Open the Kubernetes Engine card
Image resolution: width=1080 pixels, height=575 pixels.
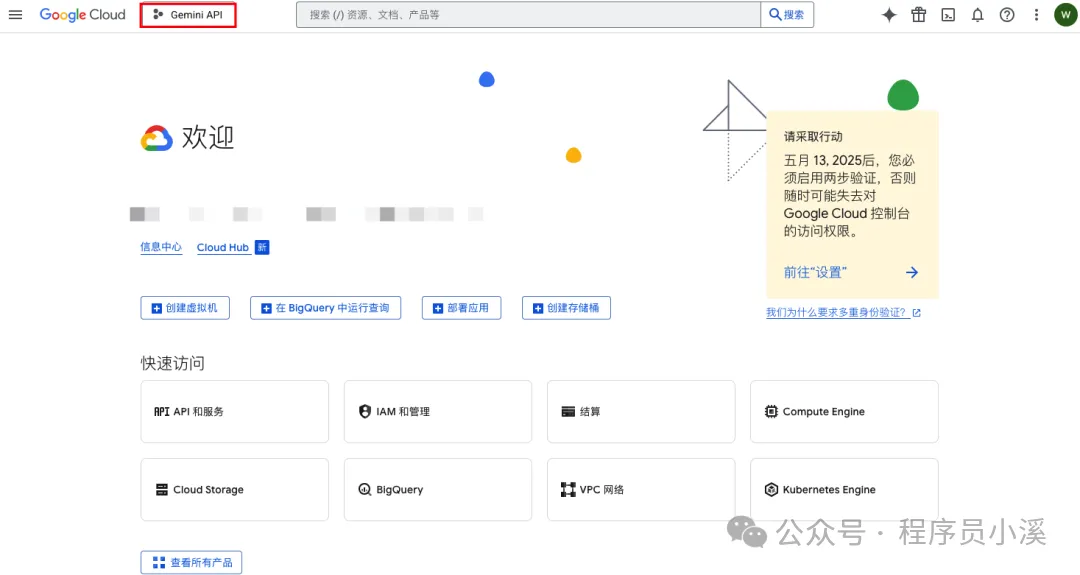point(844,490)
